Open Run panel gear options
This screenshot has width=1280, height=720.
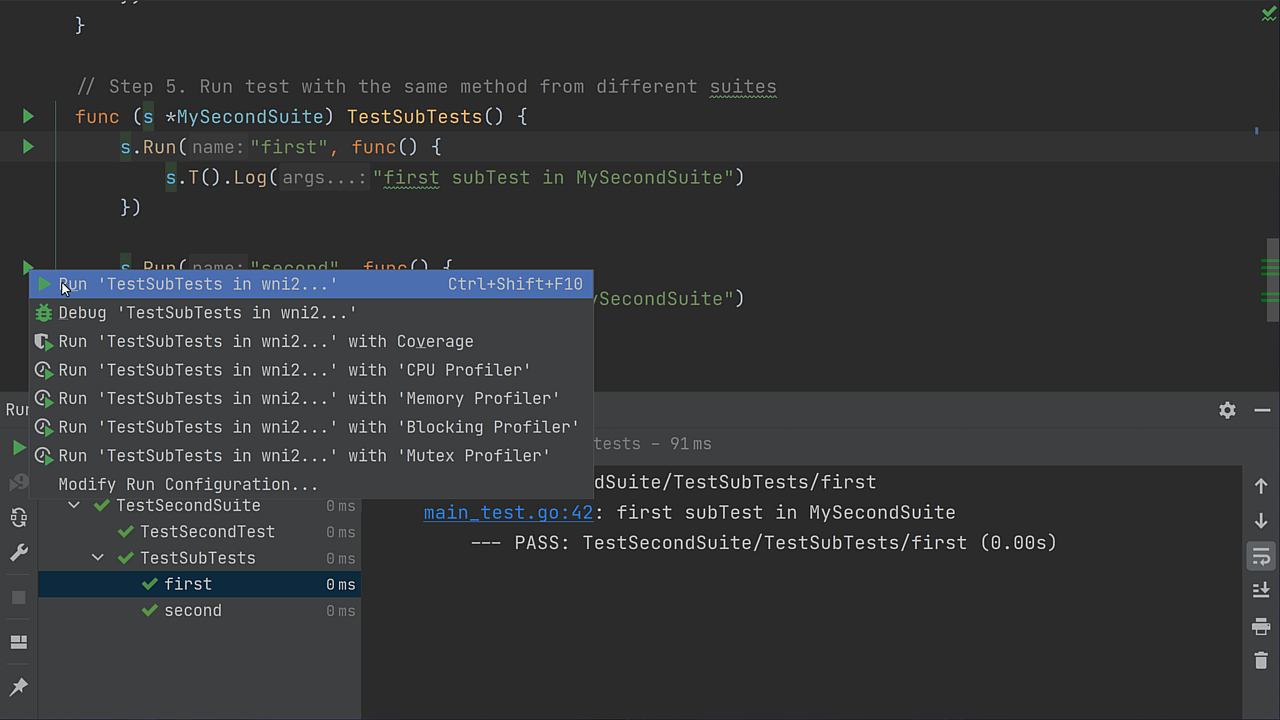(1227, 410)
